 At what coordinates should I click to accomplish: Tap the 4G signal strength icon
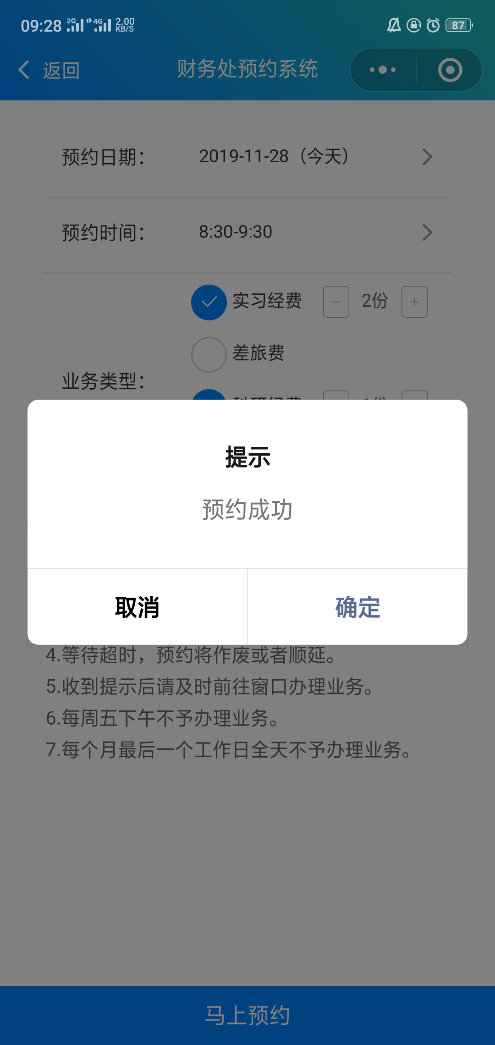[100, 25]
